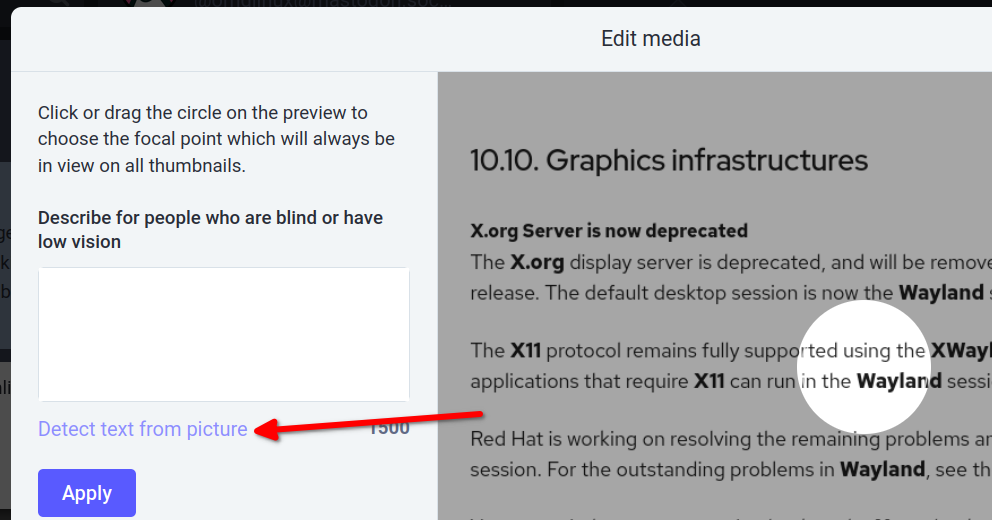Set focal point on "X.org Server is now deprecated"
Viewport: 992px width, 520px height.
(x=608, y=231)
